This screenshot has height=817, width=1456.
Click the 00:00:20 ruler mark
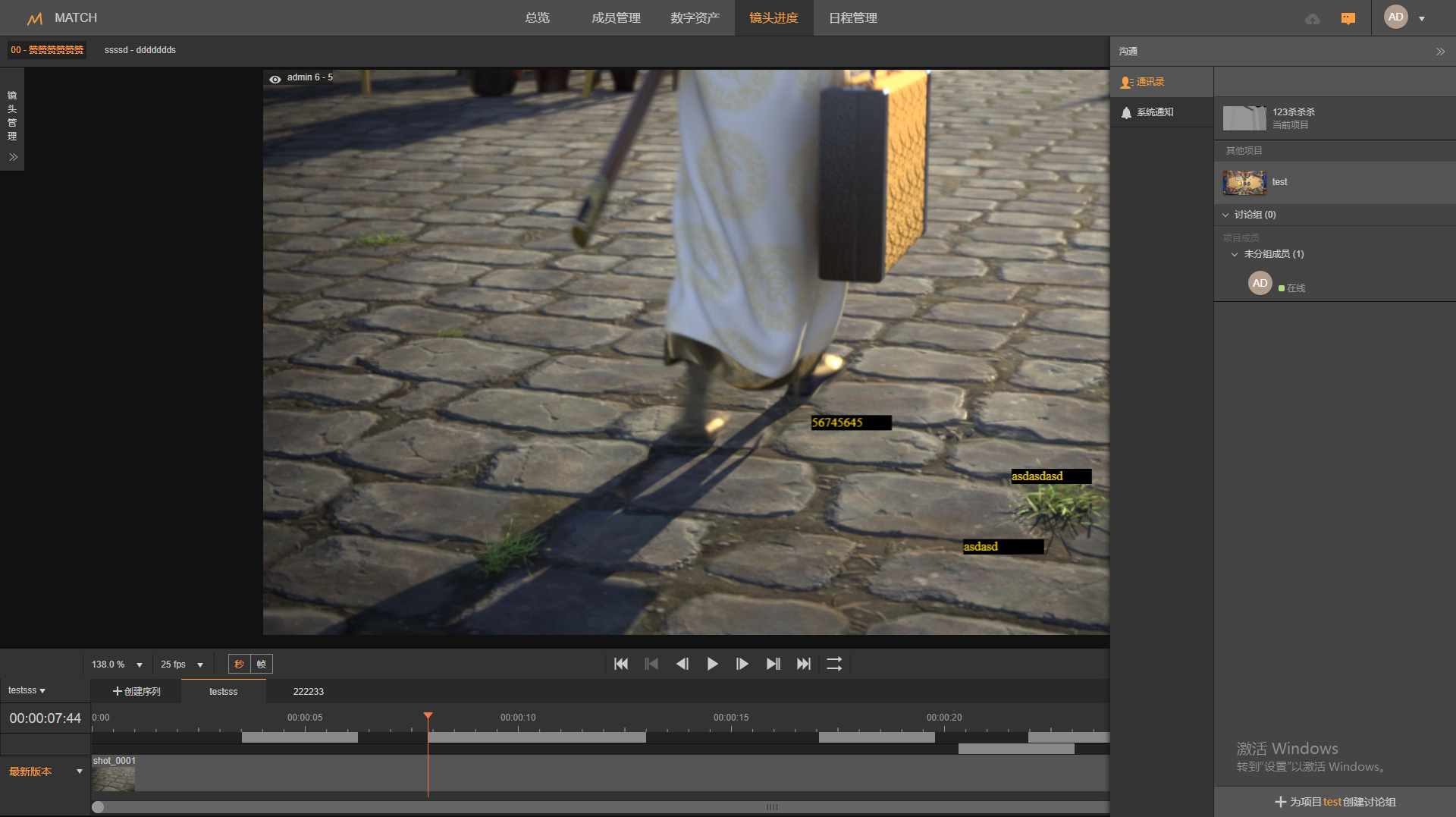pyautogui.click(x=945, y=718)
